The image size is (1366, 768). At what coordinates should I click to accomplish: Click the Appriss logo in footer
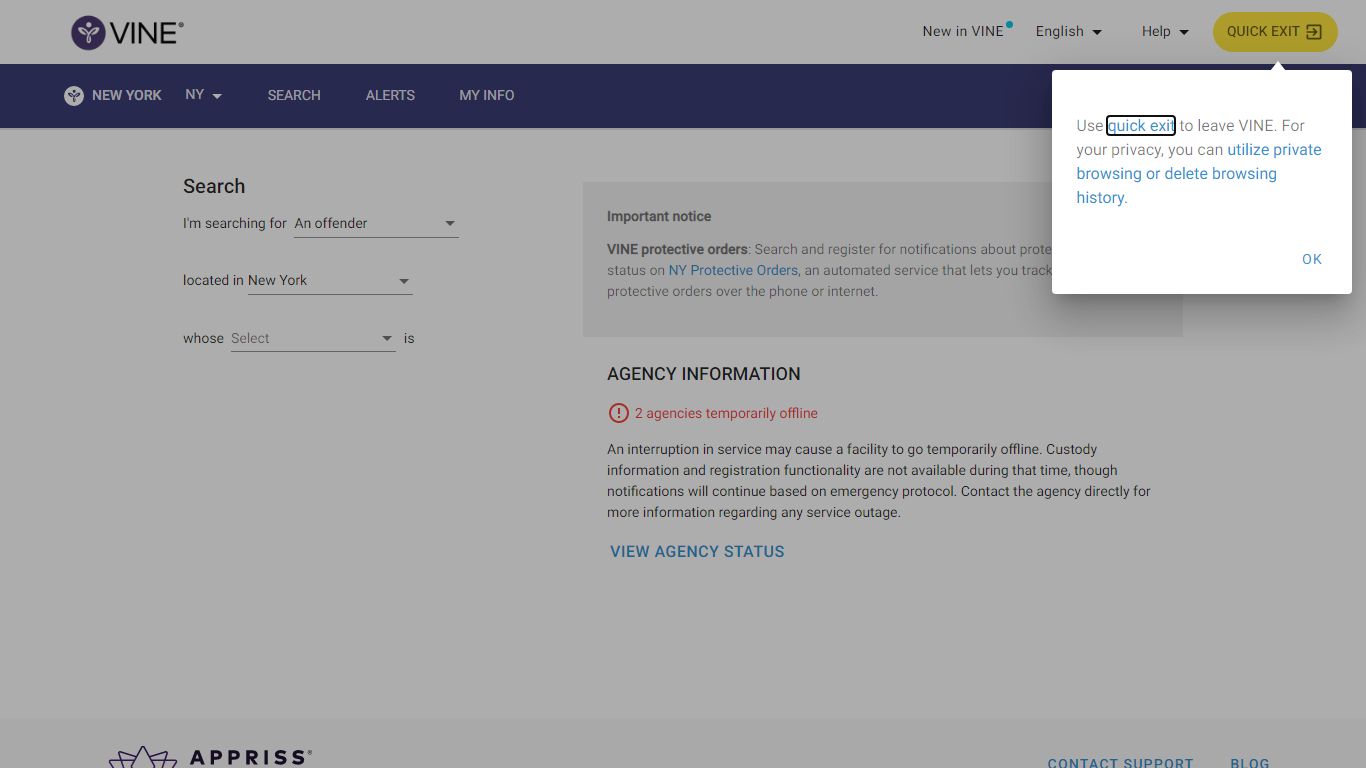(x=211, y=757)
